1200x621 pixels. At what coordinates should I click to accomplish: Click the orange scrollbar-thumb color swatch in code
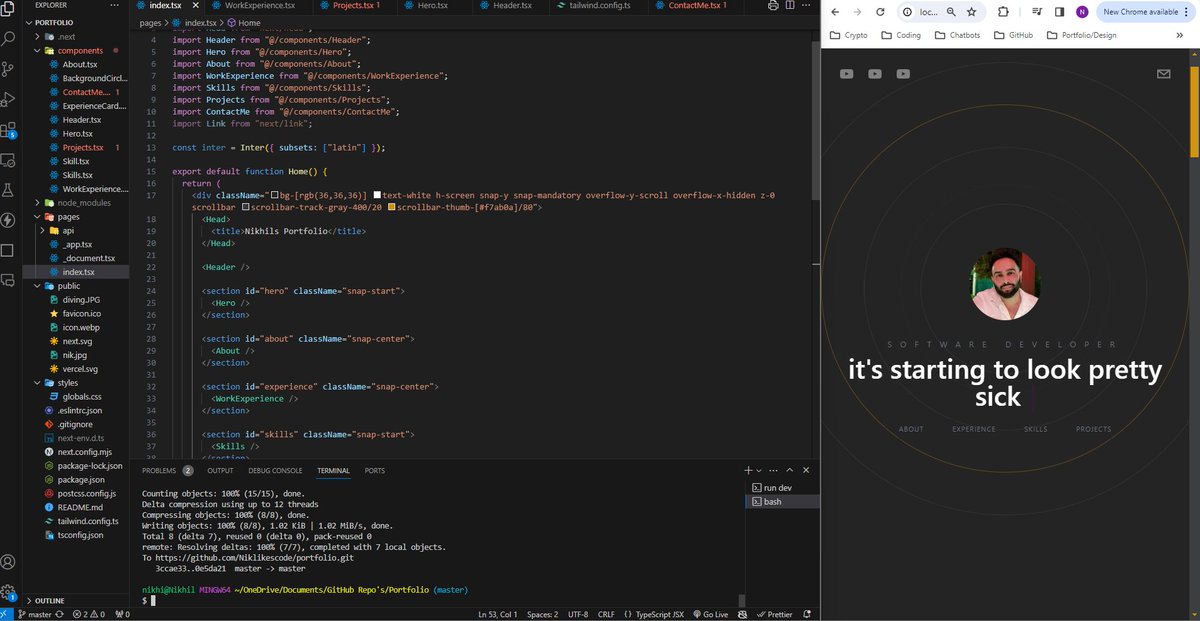pyautogui.click(x=392, y=207)
